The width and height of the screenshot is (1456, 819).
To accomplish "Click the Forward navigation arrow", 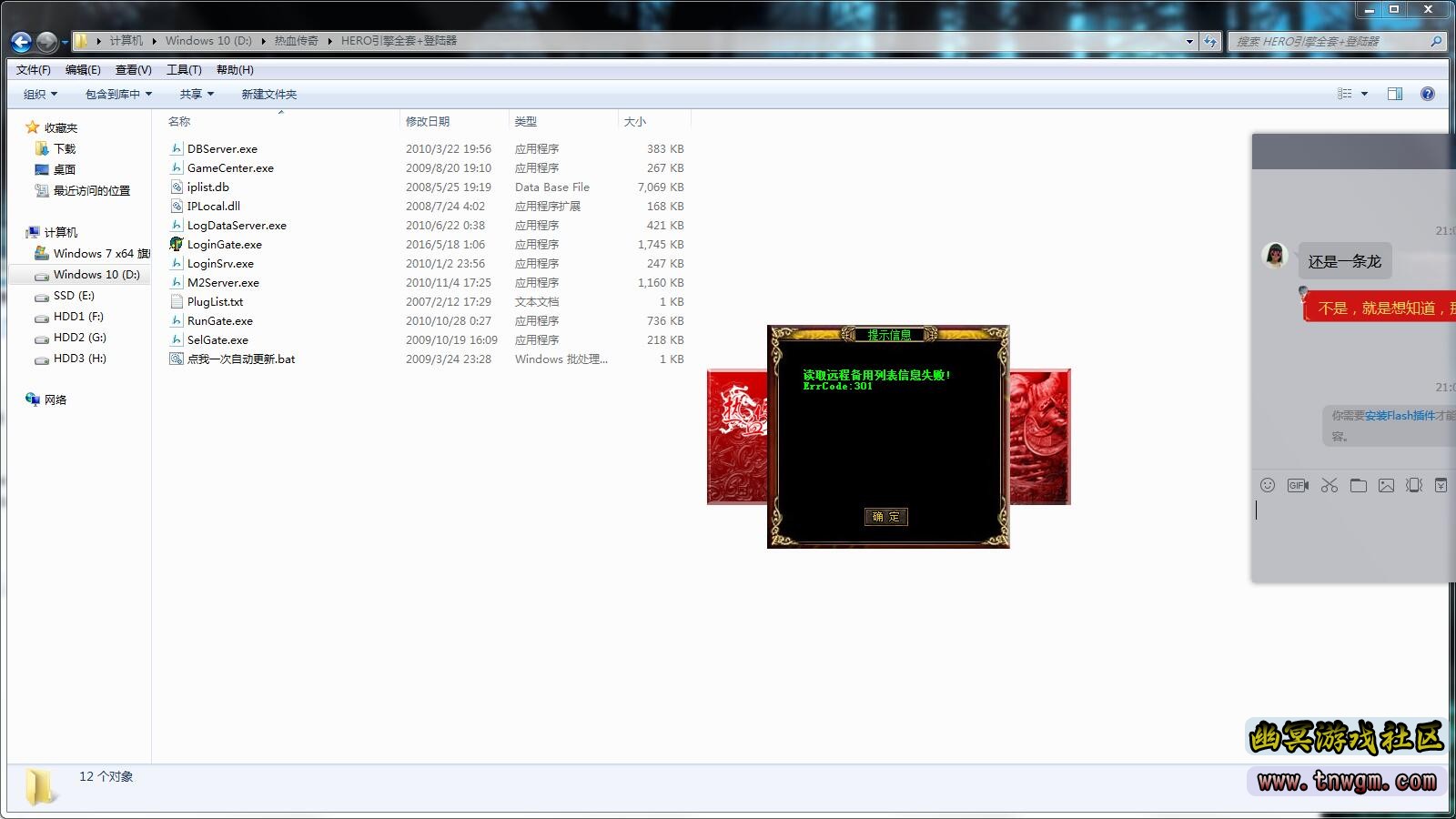I will click(x=46, y=41).
